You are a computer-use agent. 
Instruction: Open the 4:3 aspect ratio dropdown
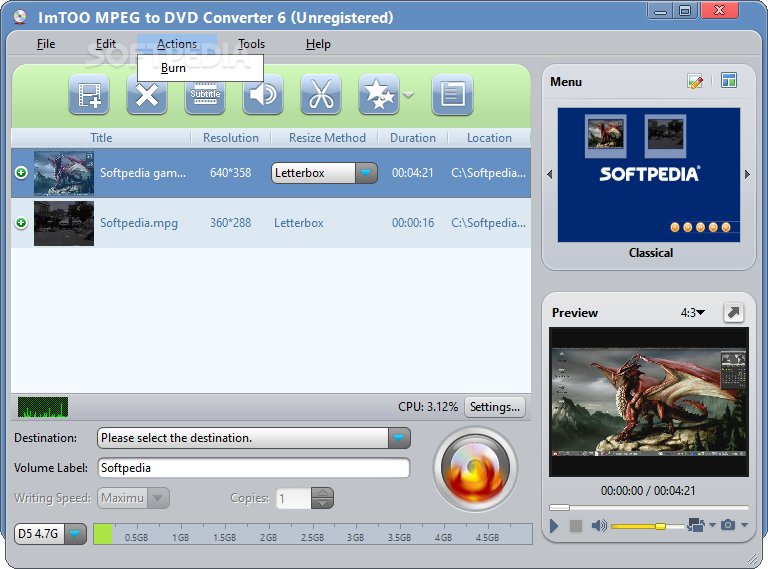693,312
